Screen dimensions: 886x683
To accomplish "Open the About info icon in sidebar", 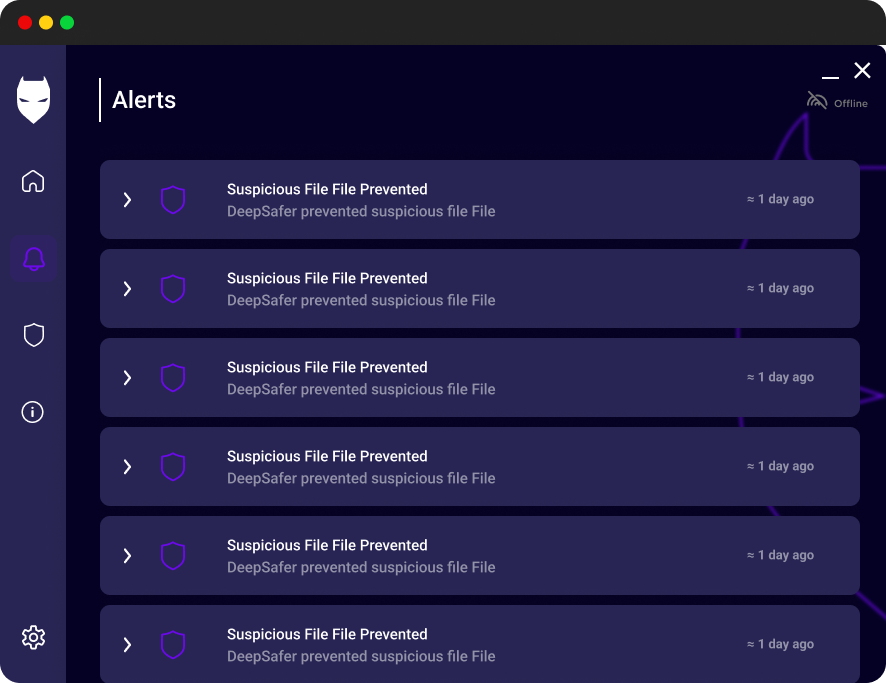I will pos(33,412).
